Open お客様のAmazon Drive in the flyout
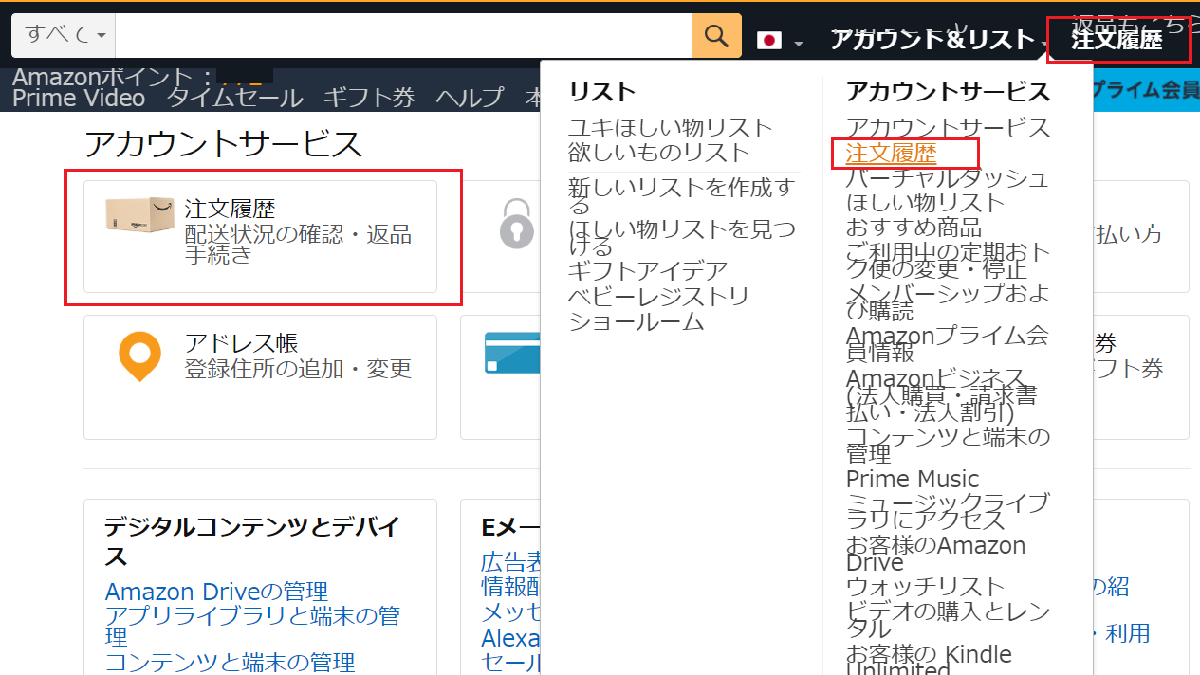Screen dimensions: 1200x675 click(x=936, y=554)
